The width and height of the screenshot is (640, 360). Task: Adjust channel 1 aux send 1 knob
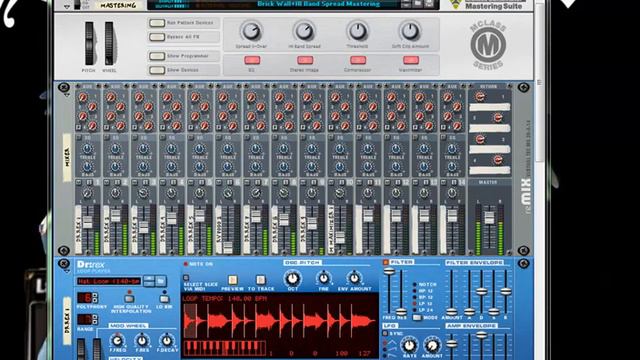tap(83, 98)
